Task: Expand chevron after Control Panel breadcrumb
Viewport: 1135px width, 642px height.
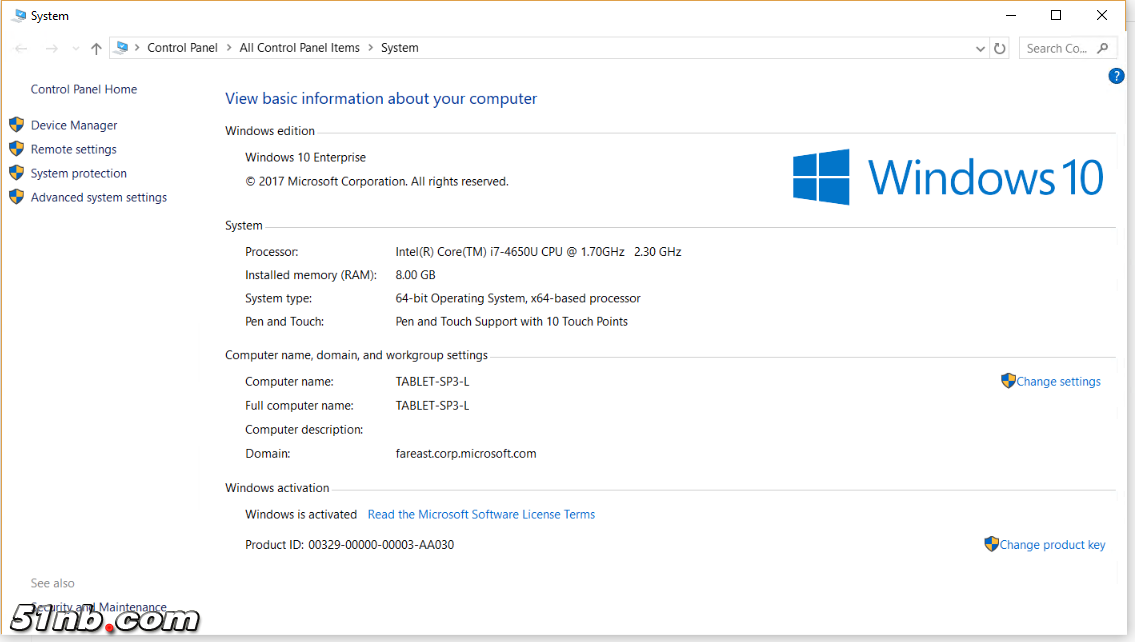Action: click(x=229, y=48)
